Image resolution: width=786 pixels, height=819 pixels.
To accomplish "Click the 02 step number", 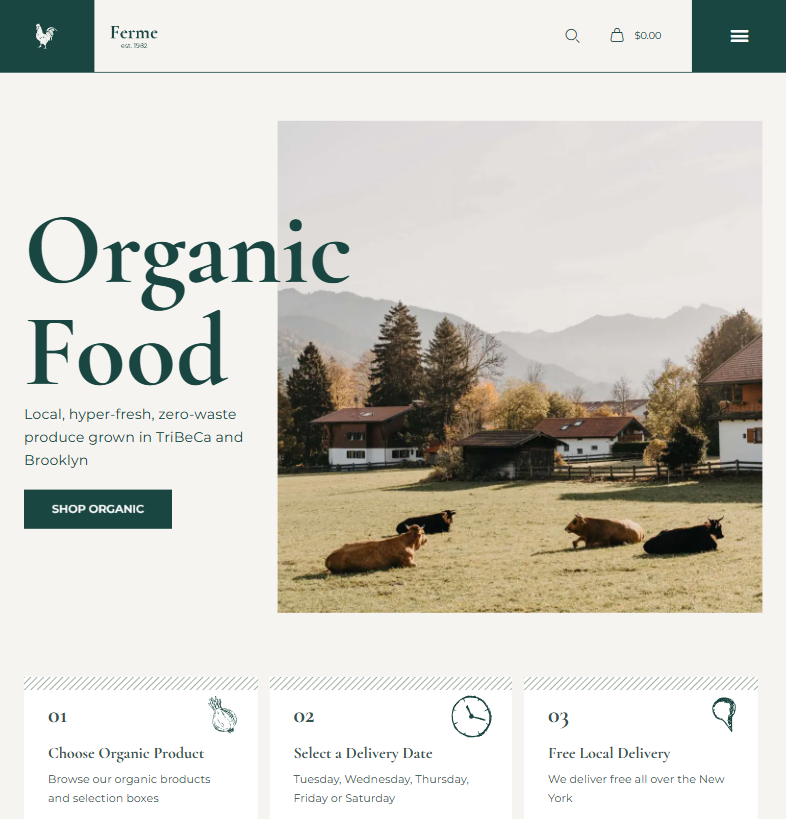I will pos(303,717).
